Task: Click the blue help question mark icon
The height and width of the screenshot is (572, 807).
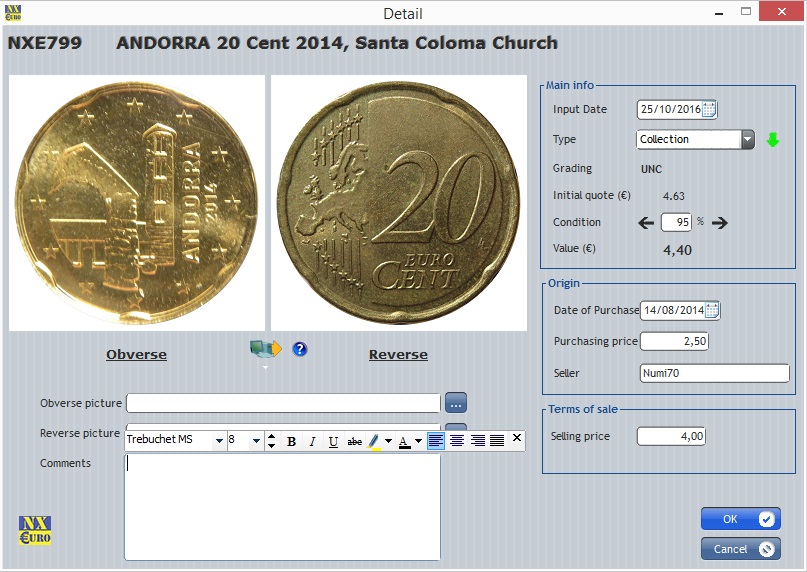Action: click(x=300, y=349)
